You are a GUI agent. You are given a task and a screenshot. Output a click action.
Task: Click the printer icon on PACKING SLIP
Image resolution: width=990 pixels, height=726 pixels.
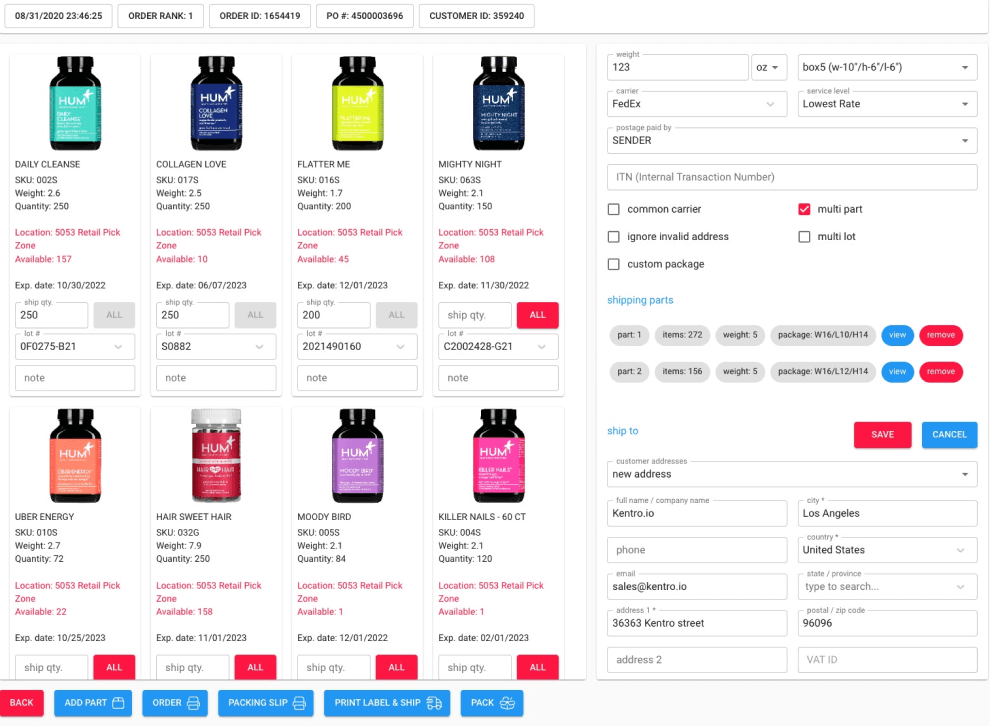coord(299,703)
